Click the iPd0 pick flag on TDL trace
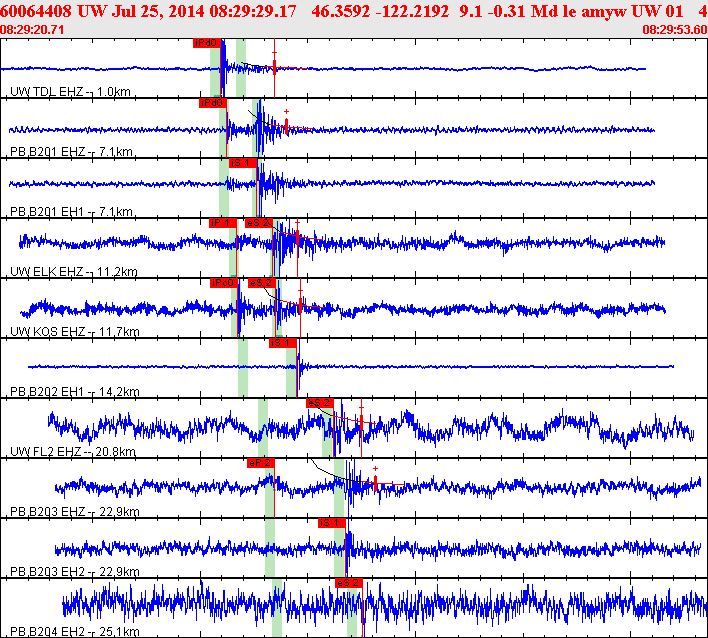 tap(207, 43)
